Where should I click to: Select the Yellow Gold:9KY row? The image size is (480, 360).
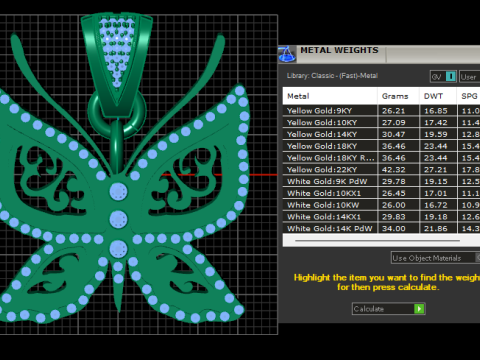[381, 111]
